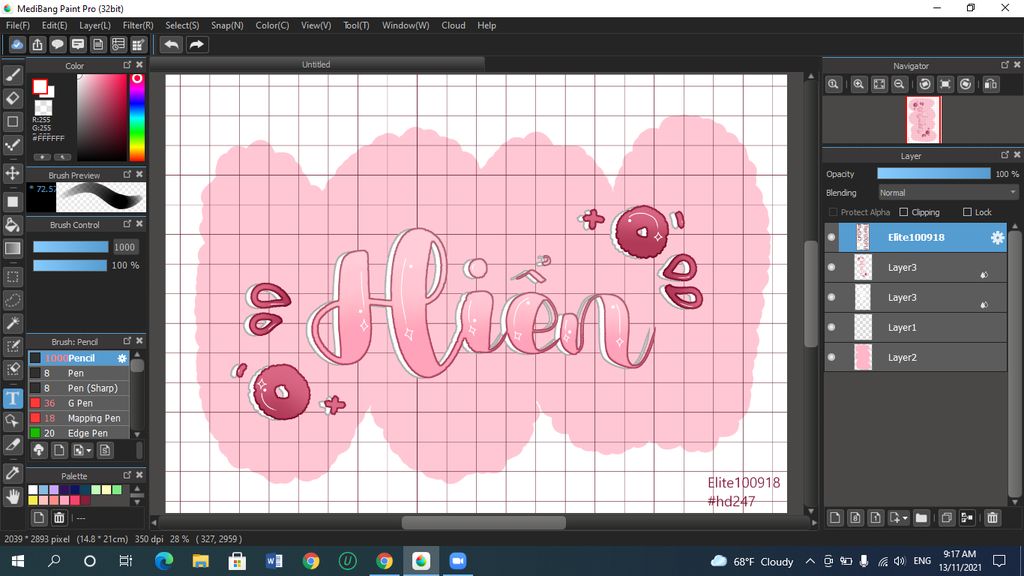Viewport: 1024px width, 576px height.
Task: Click the export toolbar icon
Action: (x=37, y=44)
